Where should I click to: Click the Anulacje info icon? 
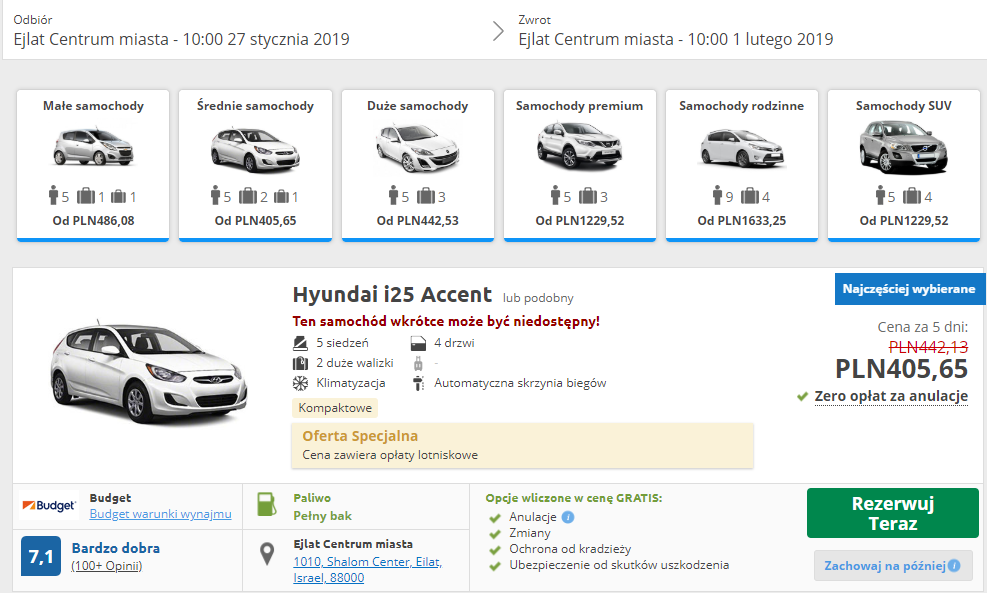pos(568,517)
